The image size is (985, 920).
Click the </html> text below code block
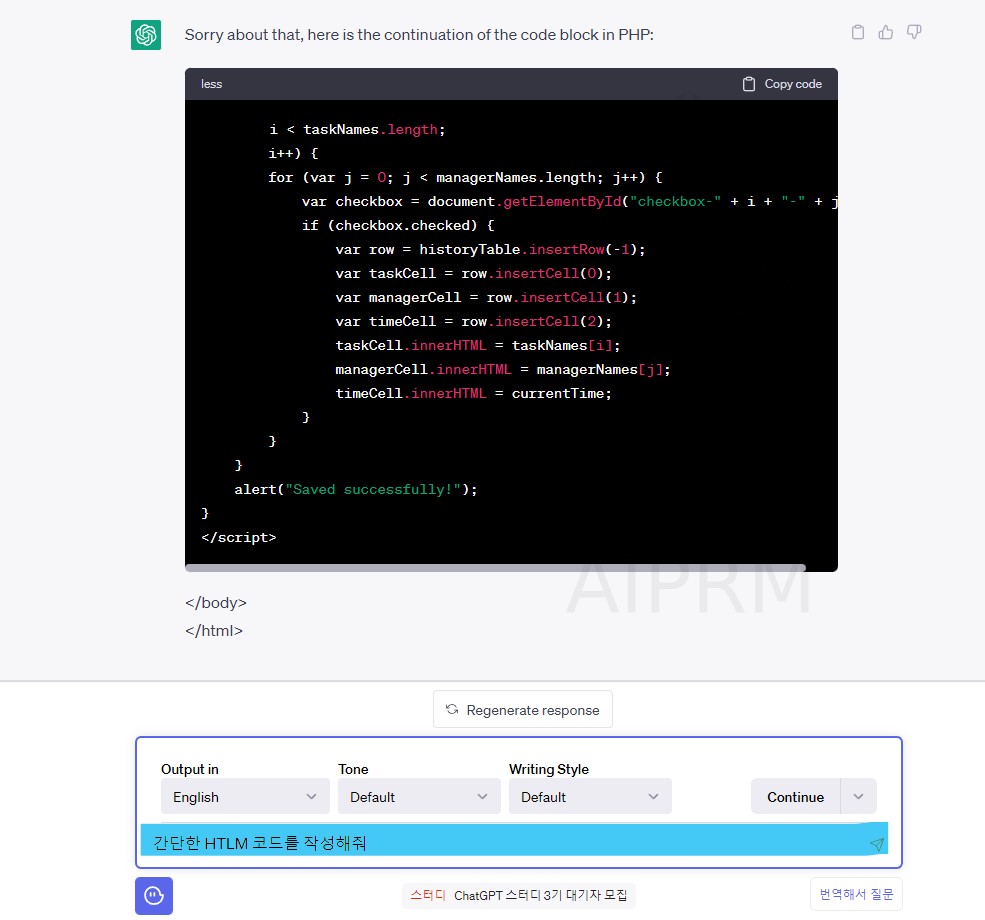(x=214, y=630)
